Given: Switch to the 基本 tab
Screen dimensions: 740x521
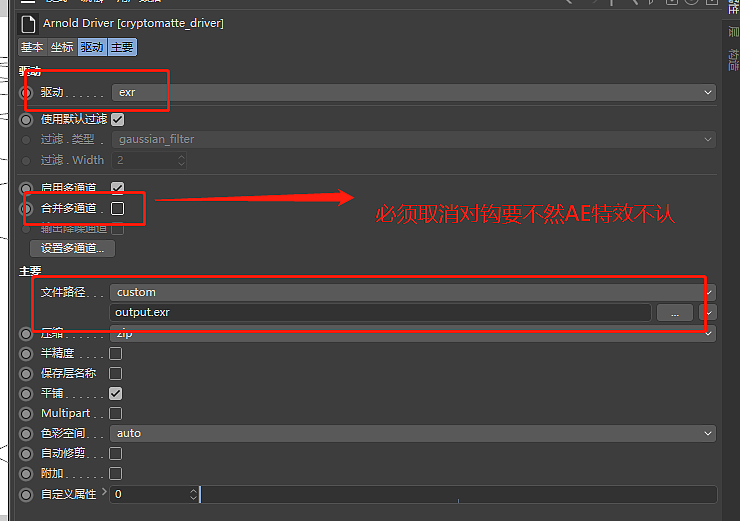Looking at the screenshot, I should [32, 47].
